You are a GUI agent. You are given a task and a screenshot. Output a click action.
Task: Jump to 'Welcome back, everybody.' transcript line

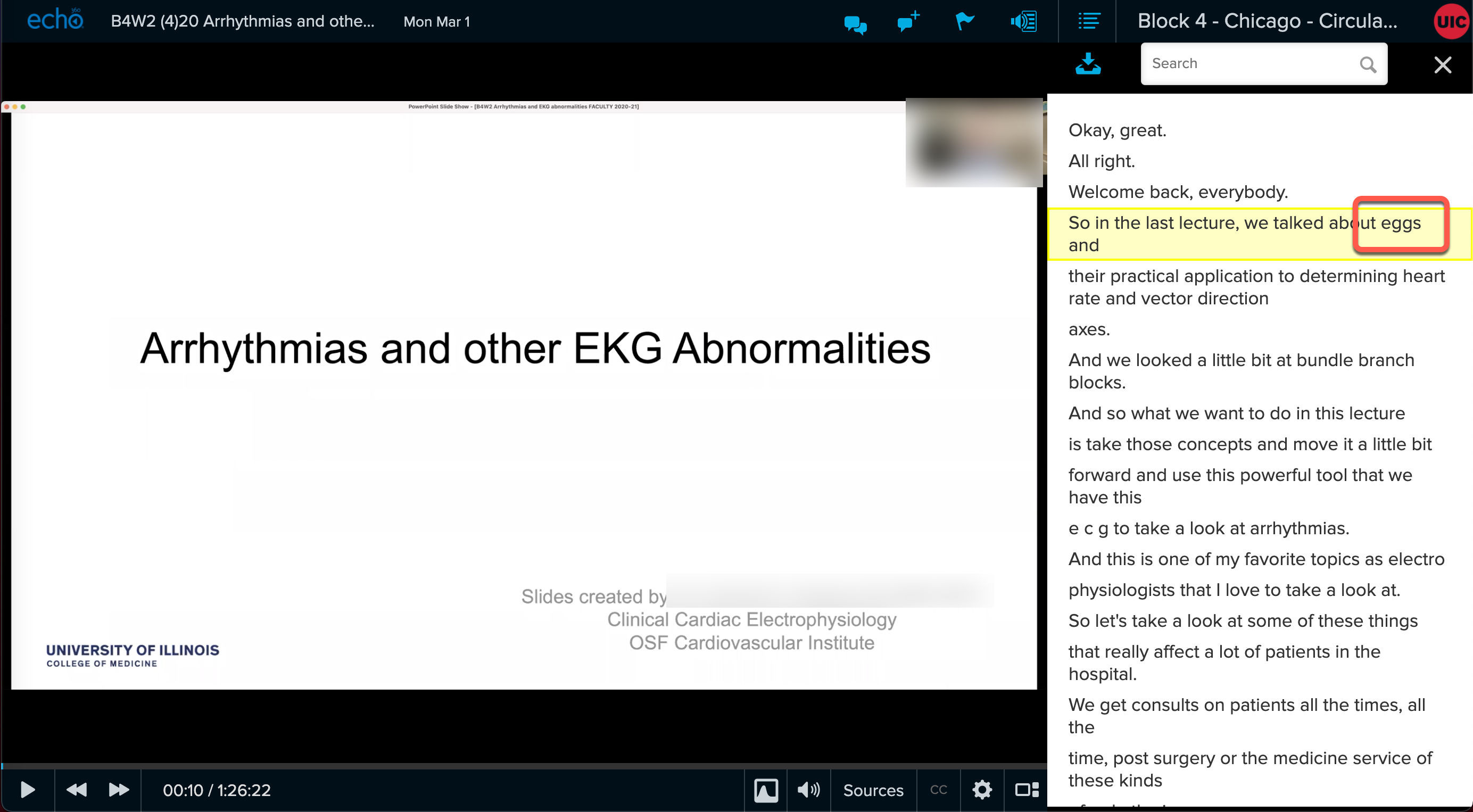coord(1177,192)
